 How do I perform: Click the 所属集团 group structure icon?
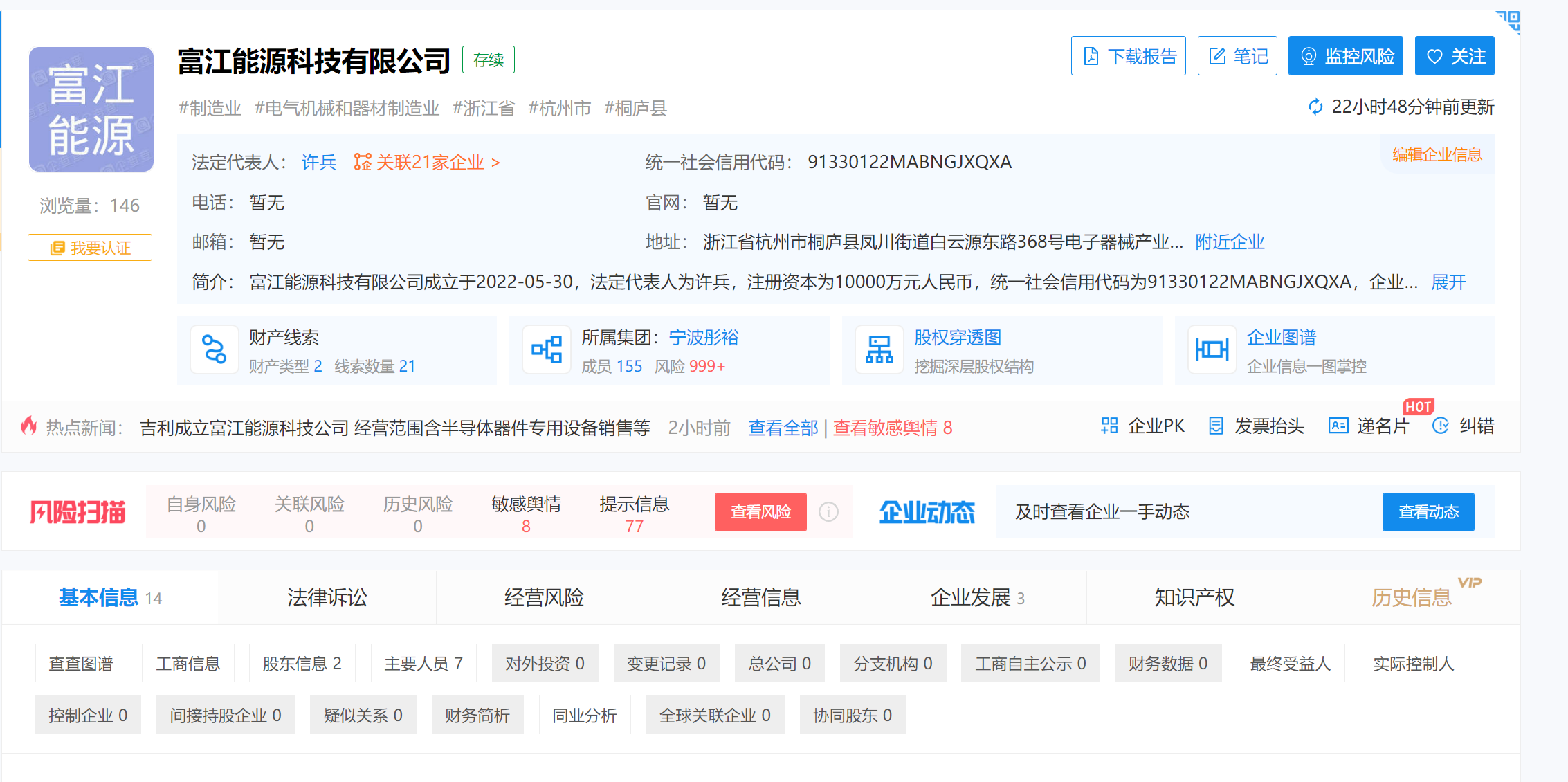coord(547,349)
